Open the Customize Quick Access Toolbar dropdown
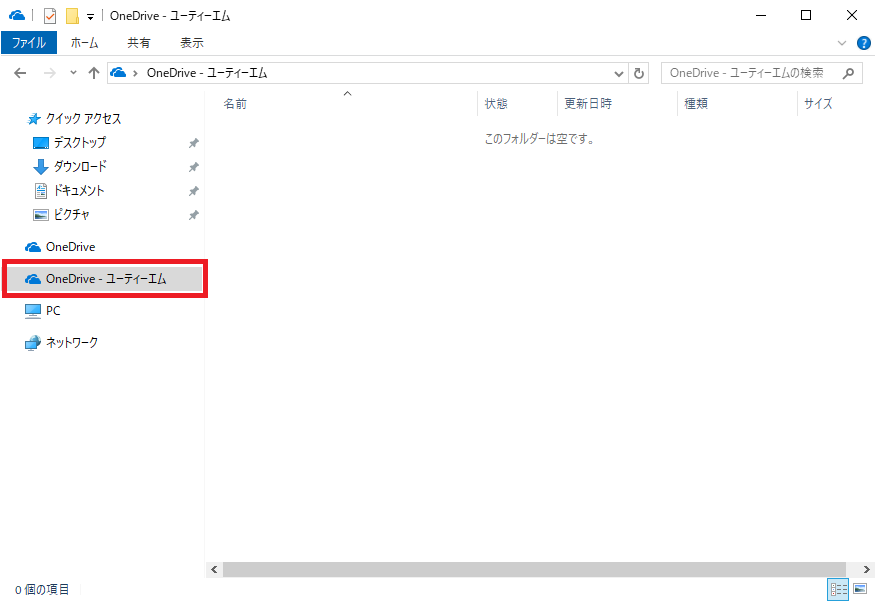This screenshot has height=602, width=876. [x=91, y=17]
